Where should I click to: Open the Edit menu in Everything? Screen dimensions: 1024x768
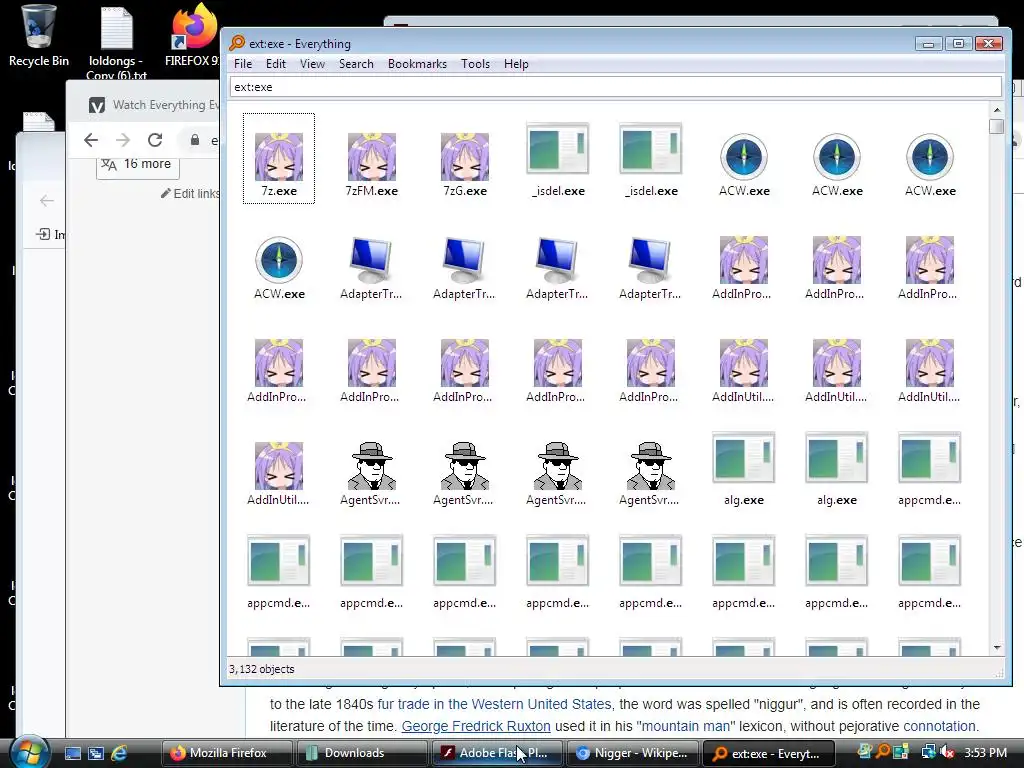tap(276, 64)
